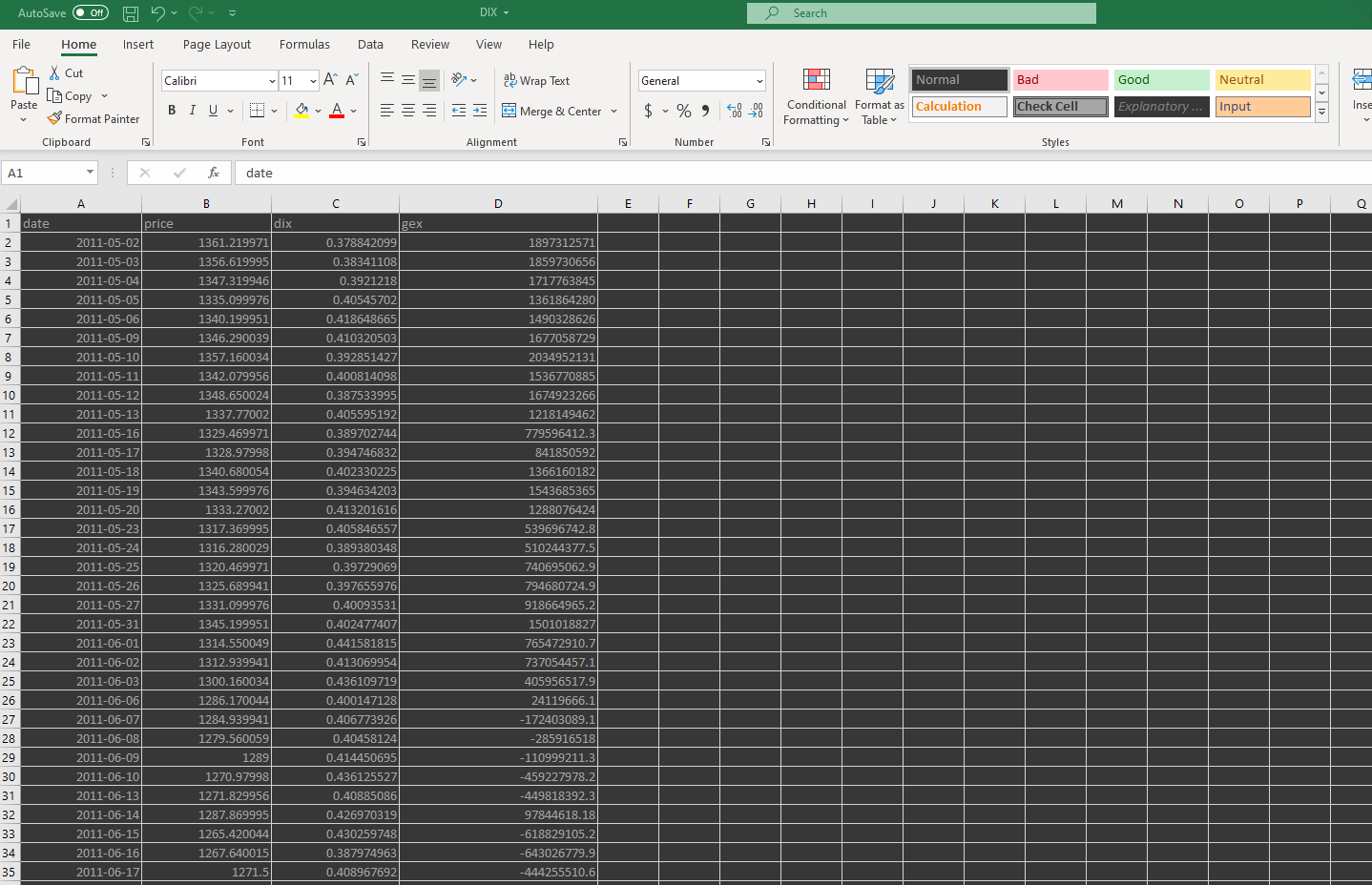Apply the red font color
Screen dimensions: 1372x885
337,111
